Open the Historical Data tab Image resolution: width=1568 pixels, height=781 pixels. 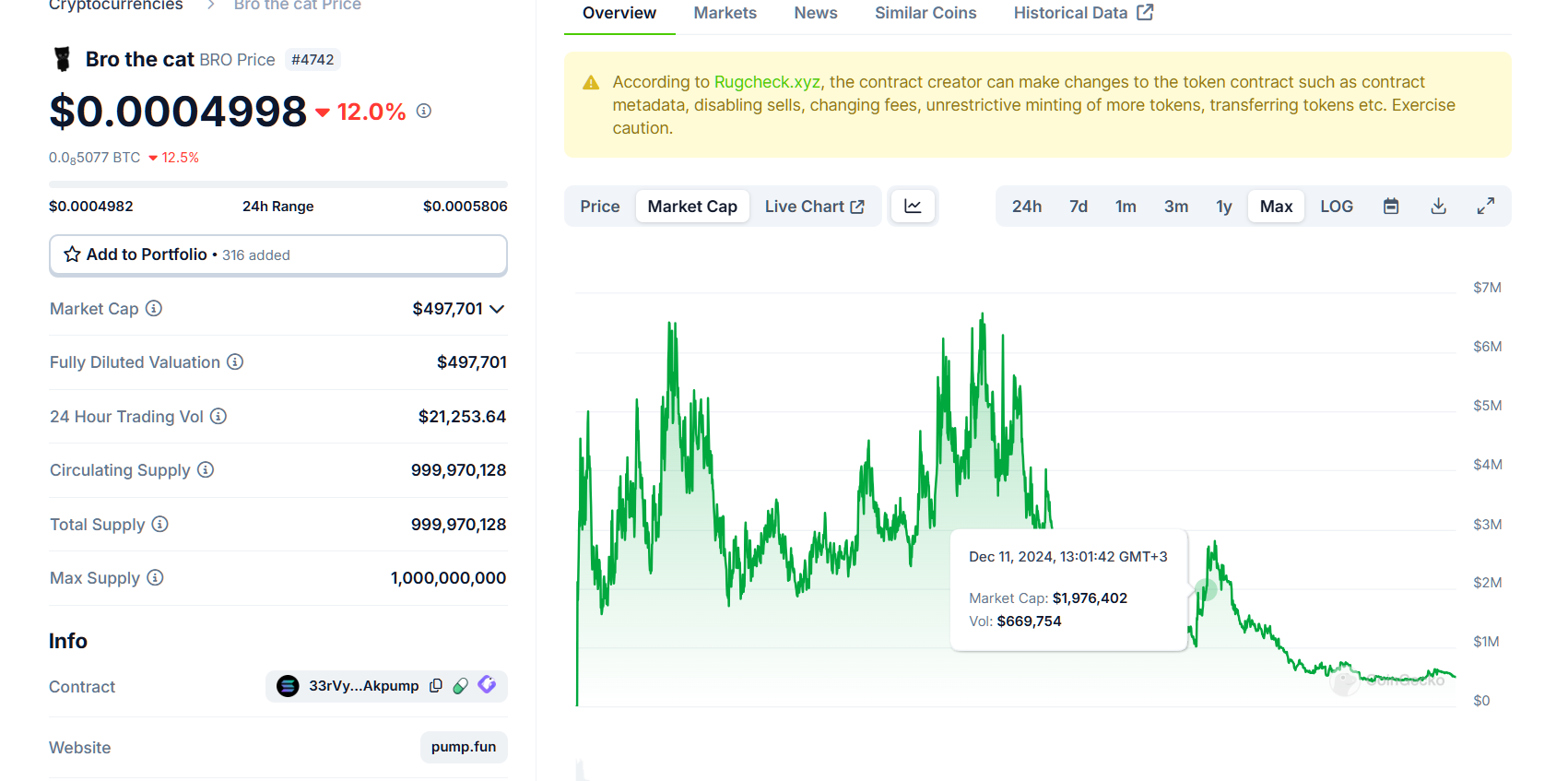click(1083, 13)
